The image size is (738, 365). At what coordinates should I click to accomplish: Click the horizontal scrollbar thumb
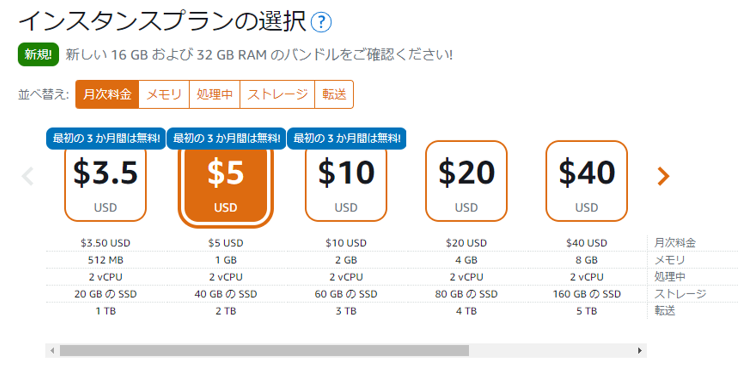tap(264, 350)
